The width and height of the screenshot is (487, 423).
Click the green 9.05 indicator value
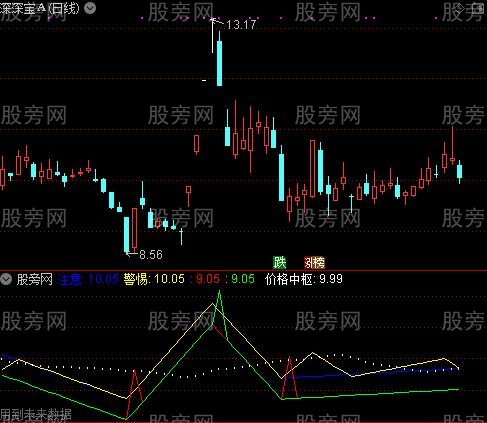tap(243, 279)
